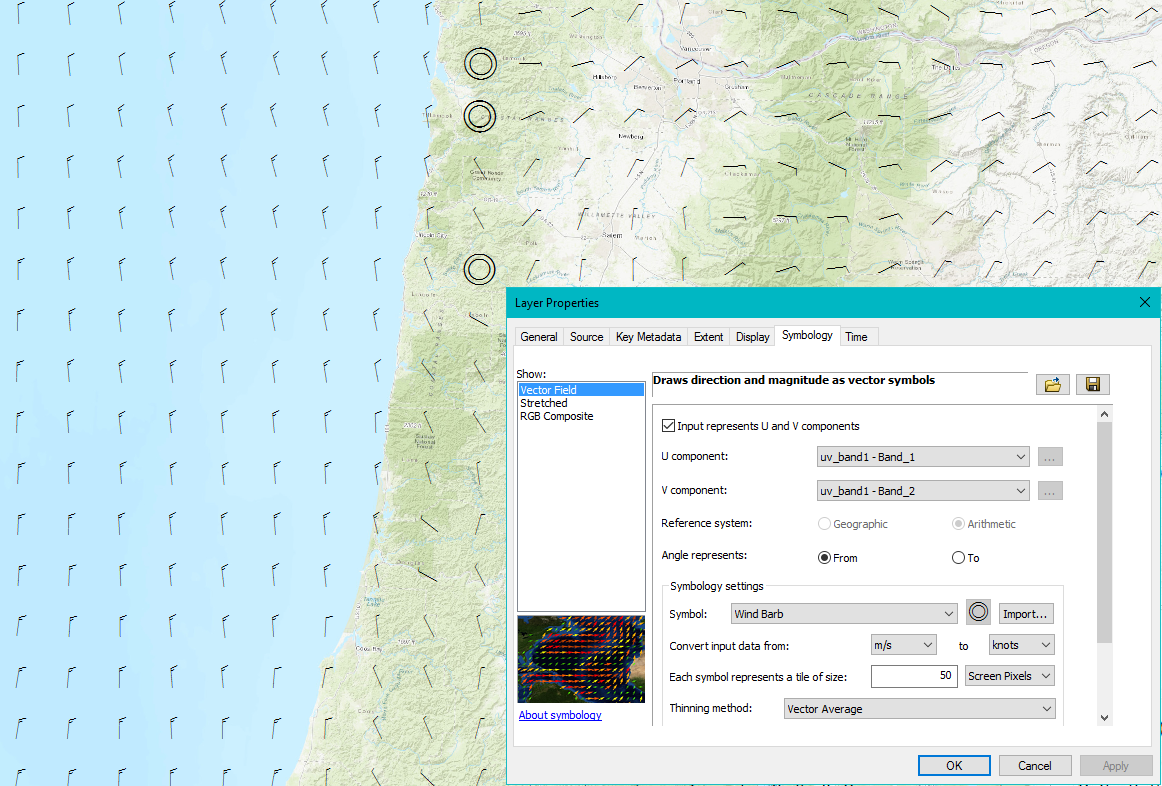Toggle Input represents U and V components checkbox

668,426
